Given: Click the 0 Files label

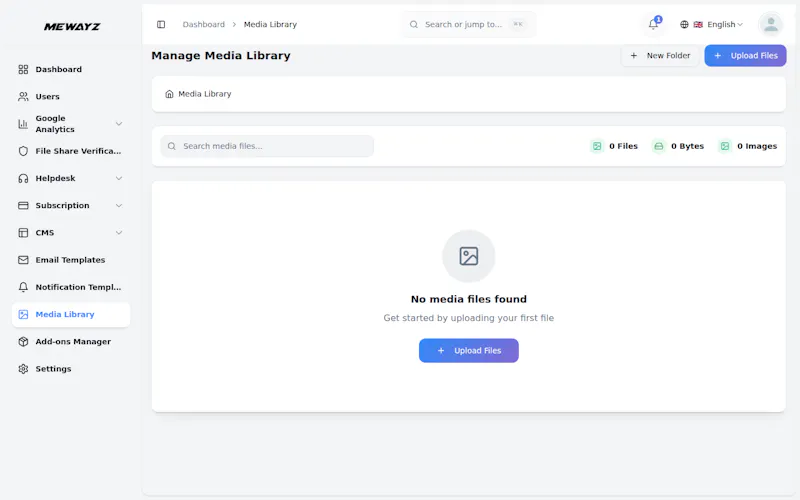Looking at the screenshot, I should (623, 146).
